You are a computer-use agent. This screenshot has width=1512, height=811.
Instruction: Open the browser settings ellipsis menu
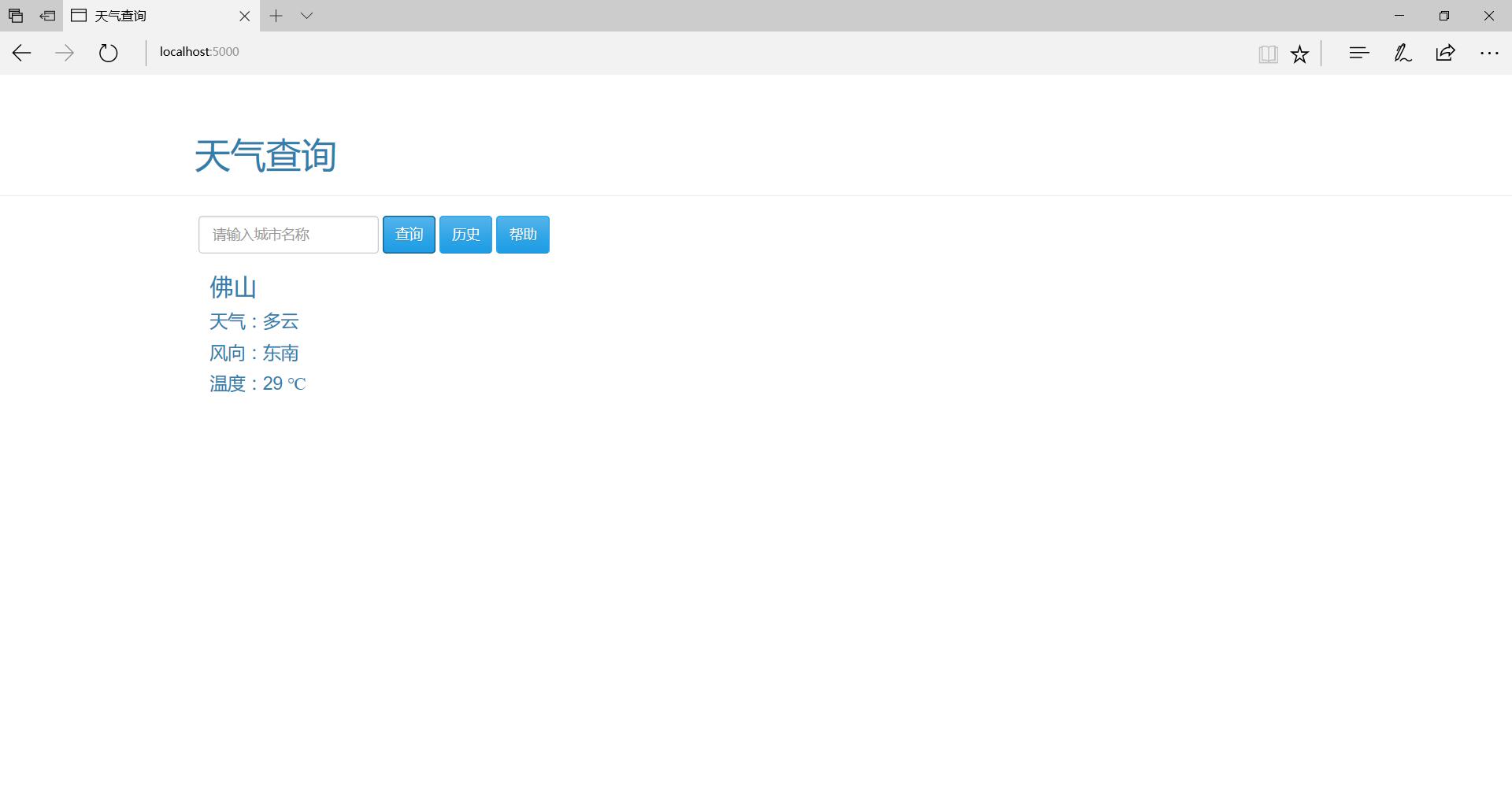pos(1489,53)
